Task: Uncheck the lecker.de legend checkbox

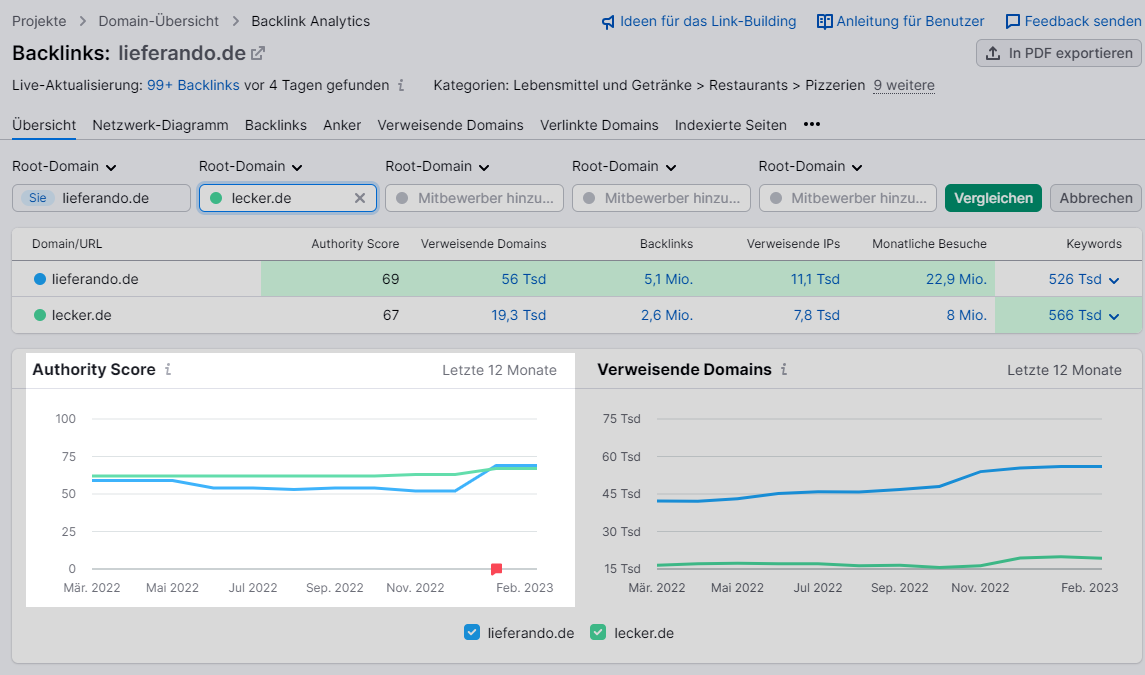Action: point(599,632)
